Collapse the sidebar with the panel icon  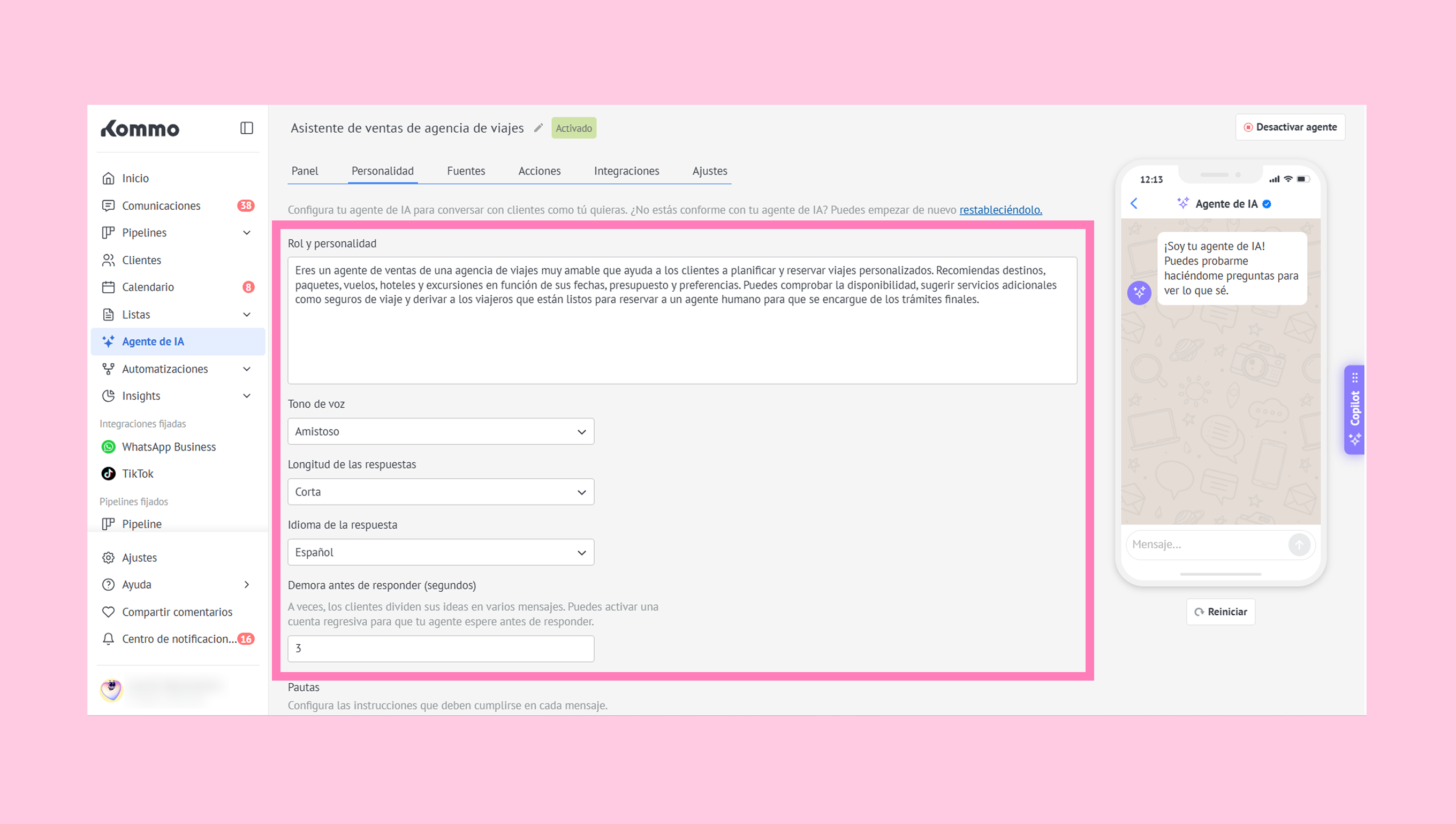pyautogui.click(x=246, y=128)
